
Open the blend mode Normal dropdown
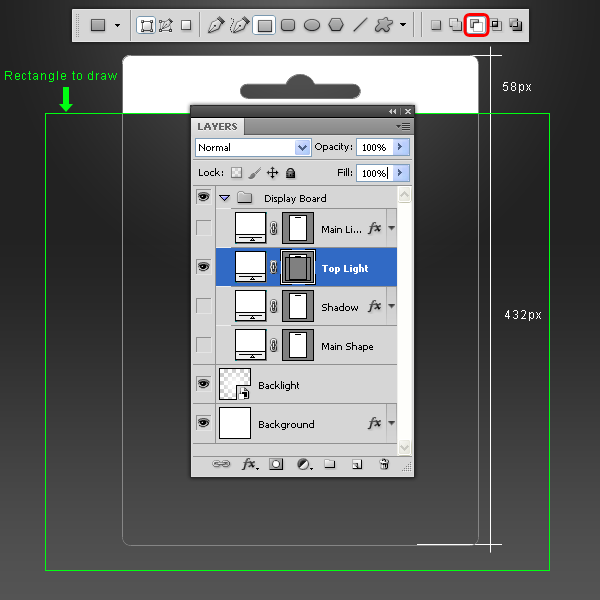coord(253,147)
